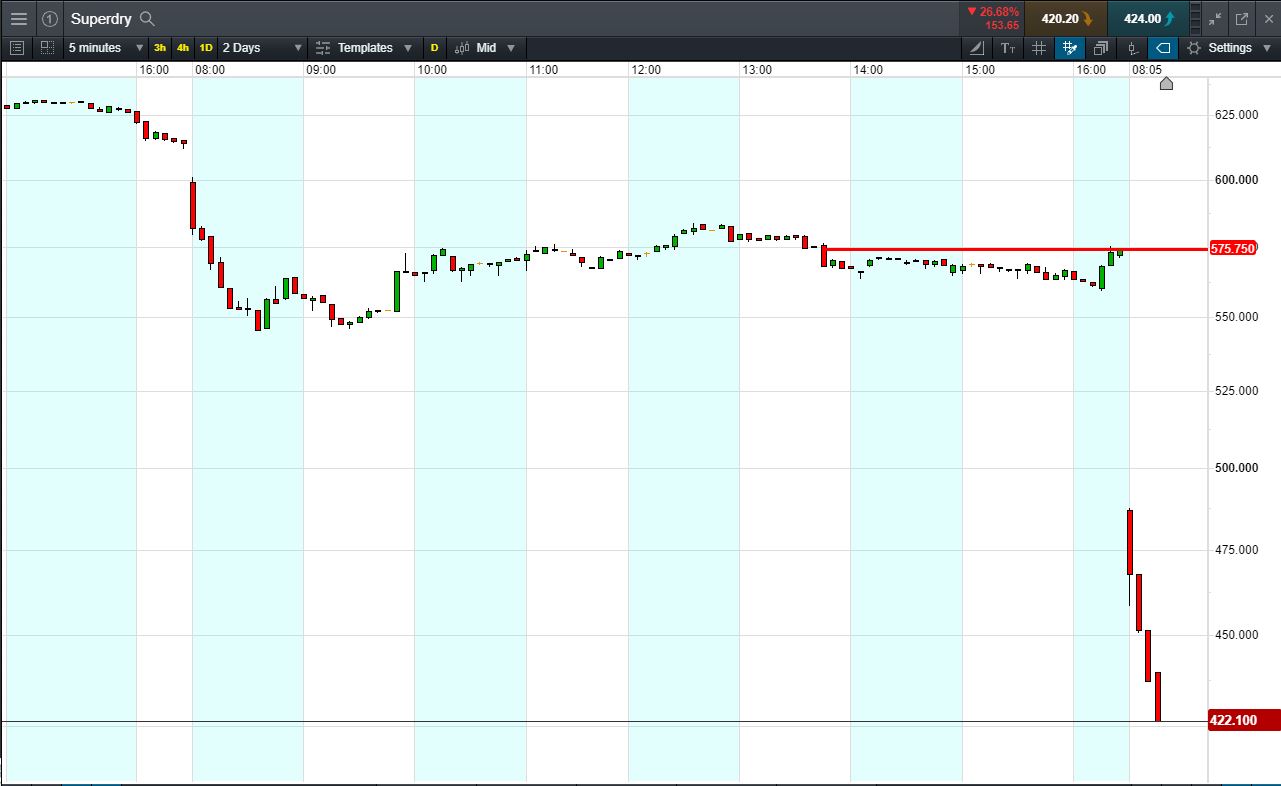This screenshot has width=1281, height=786.
Task: Open the list view icon in toolbar
Action: pyautogui.click(x=16, y=47)
